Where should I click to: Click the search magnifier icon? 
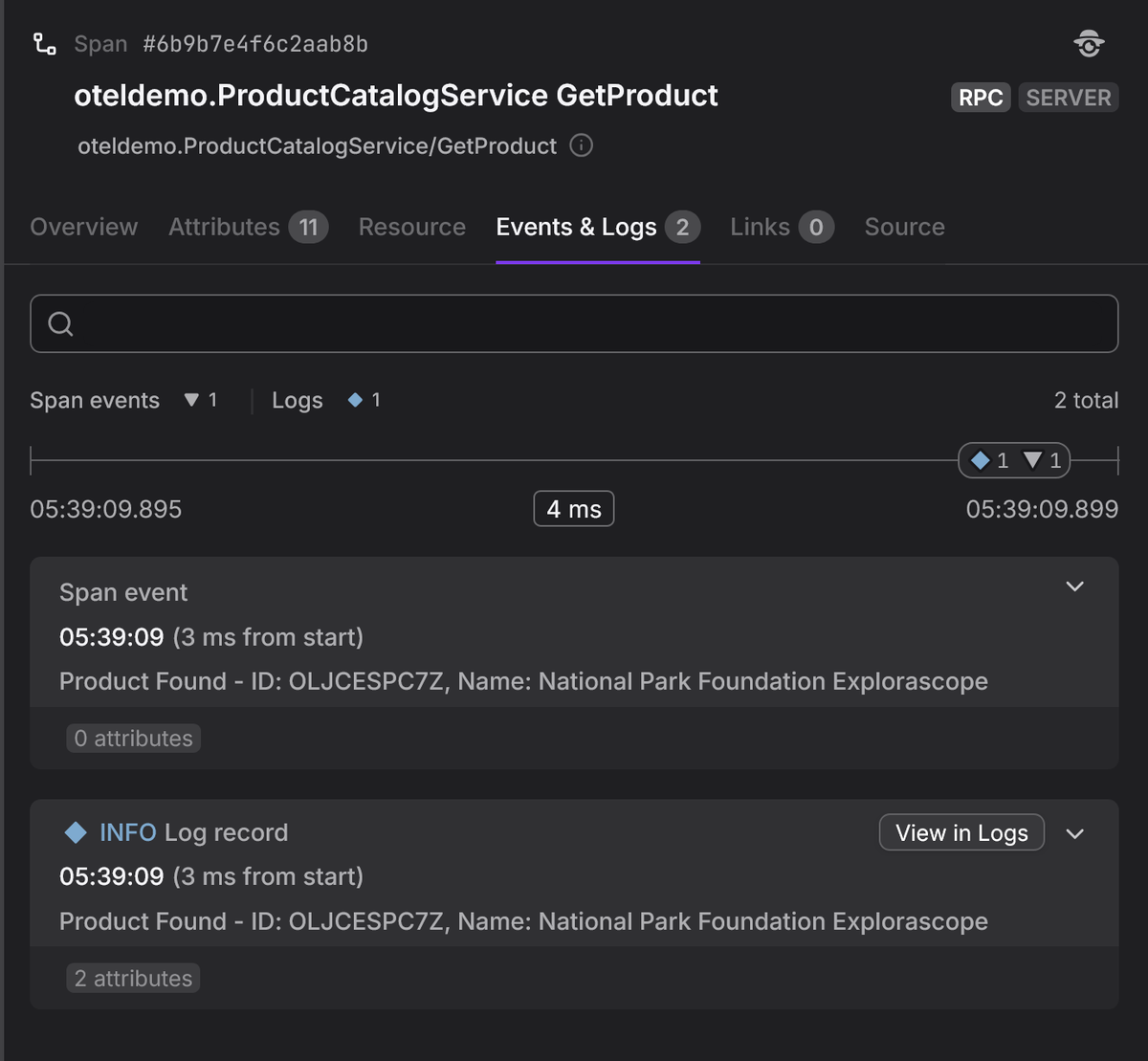click(x=60, y=324)
